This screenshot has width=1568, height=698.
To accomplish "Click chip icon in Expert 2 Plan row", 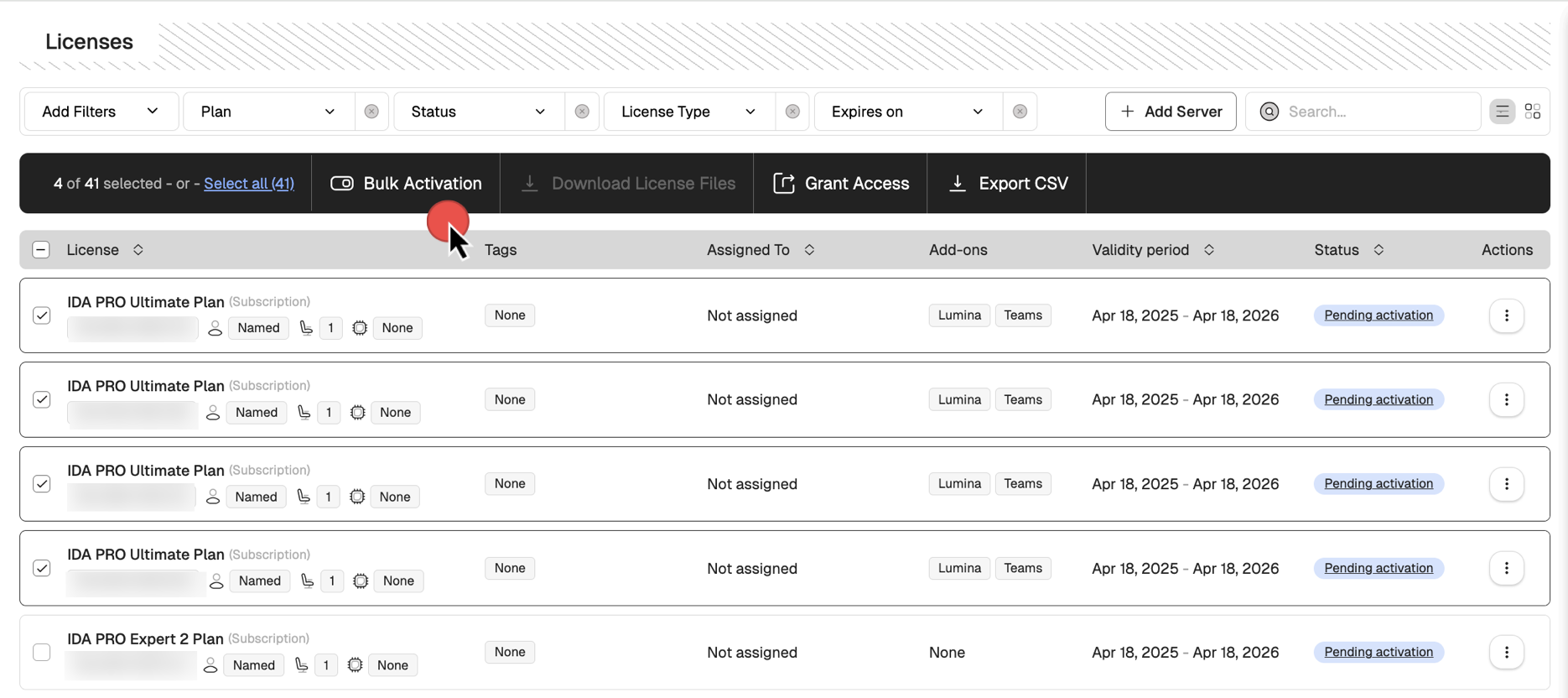I will [356, 665].
